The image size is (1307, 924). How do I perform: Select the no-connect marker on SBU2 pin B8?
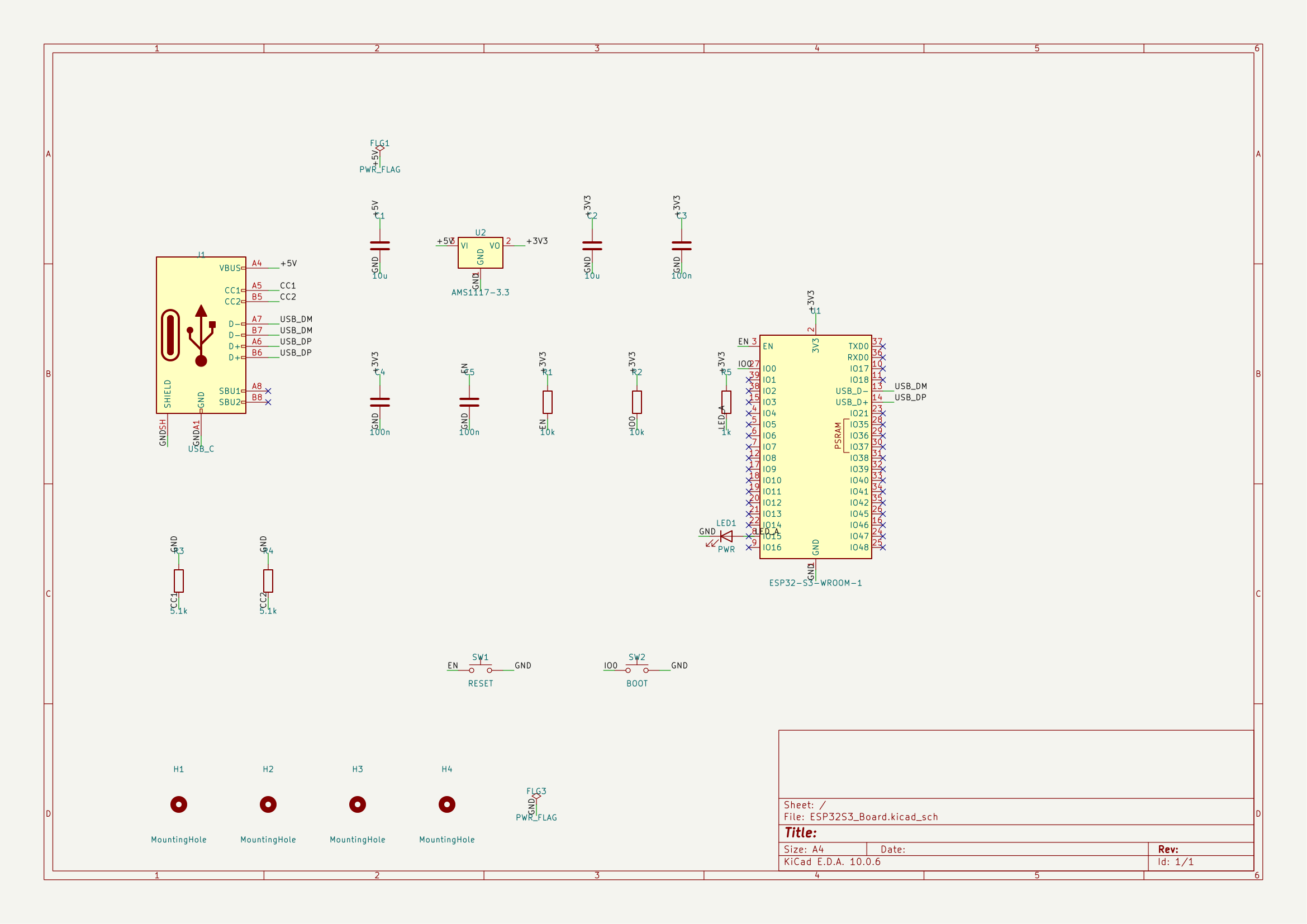(268, 402)
